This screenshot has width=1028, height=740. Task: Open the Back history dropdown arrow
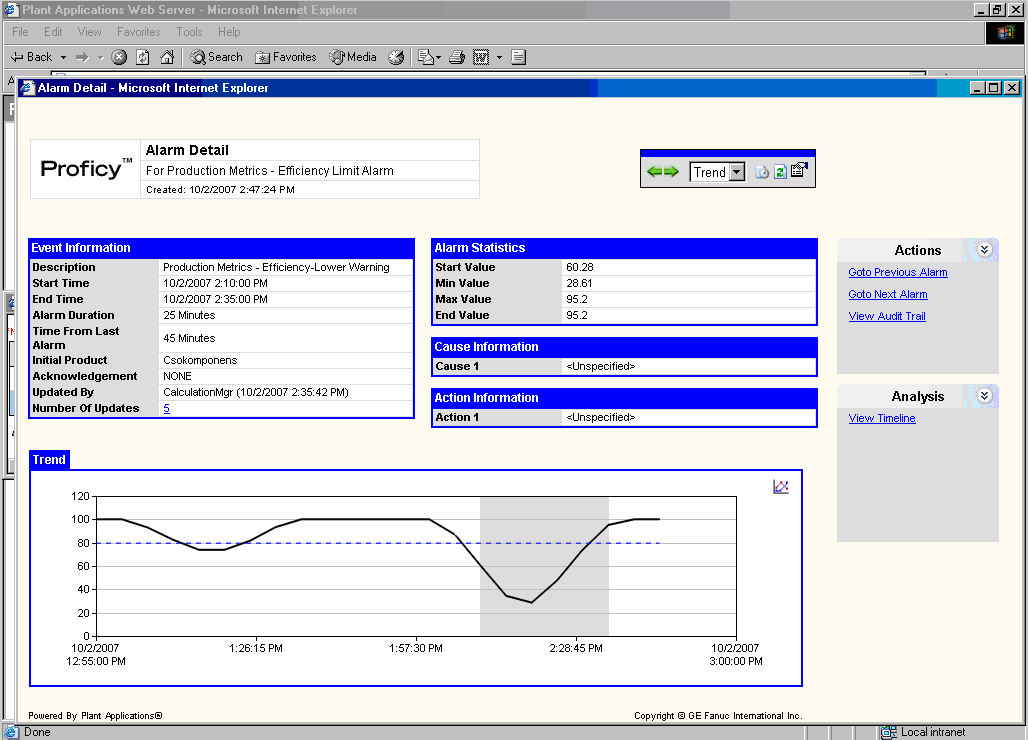(63, 58)
